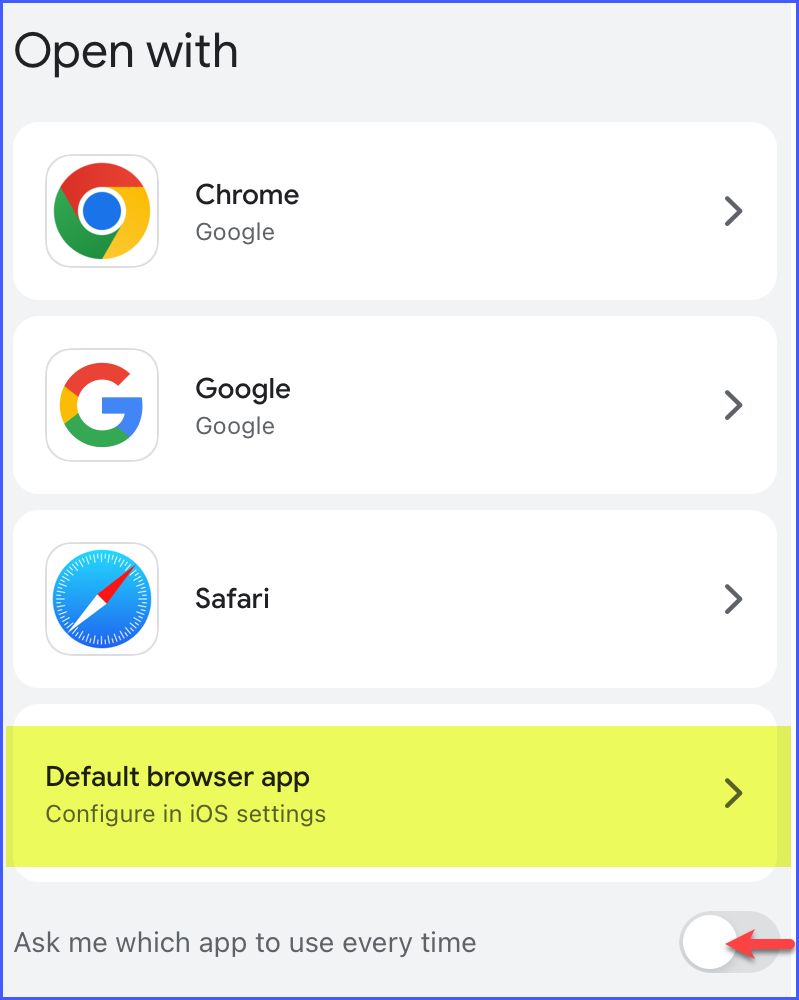The height and width of the screenshot is (1000, 799).
Task: Click Configure in iOS settings text
Action: (x=185, y=814)
